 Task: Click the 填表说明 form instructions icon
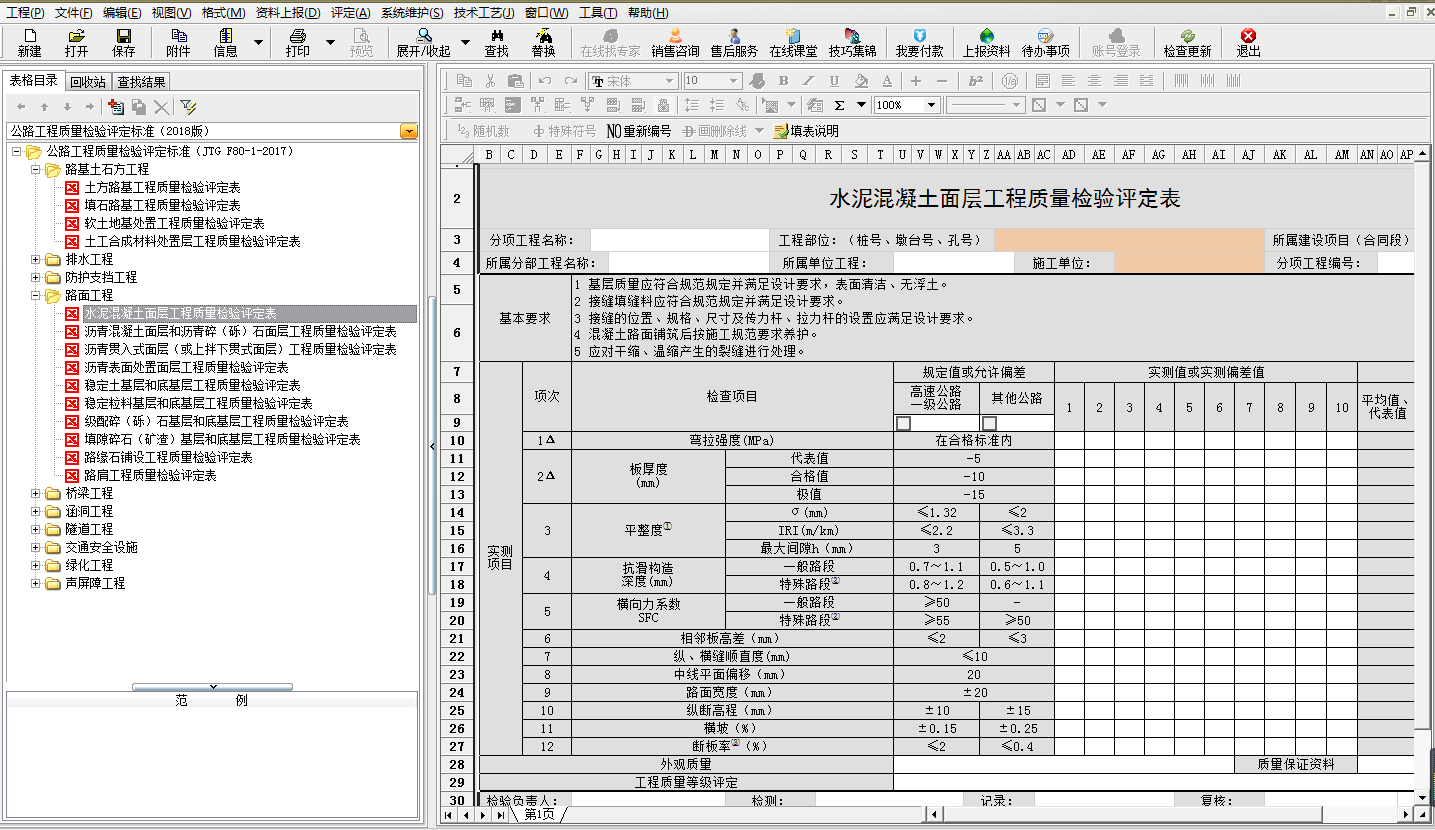(806, 131)
